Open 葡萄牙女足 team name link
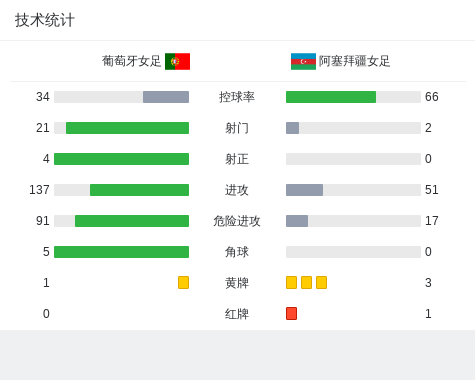This screenshot has width=475, height=380. tap(131, 61)
